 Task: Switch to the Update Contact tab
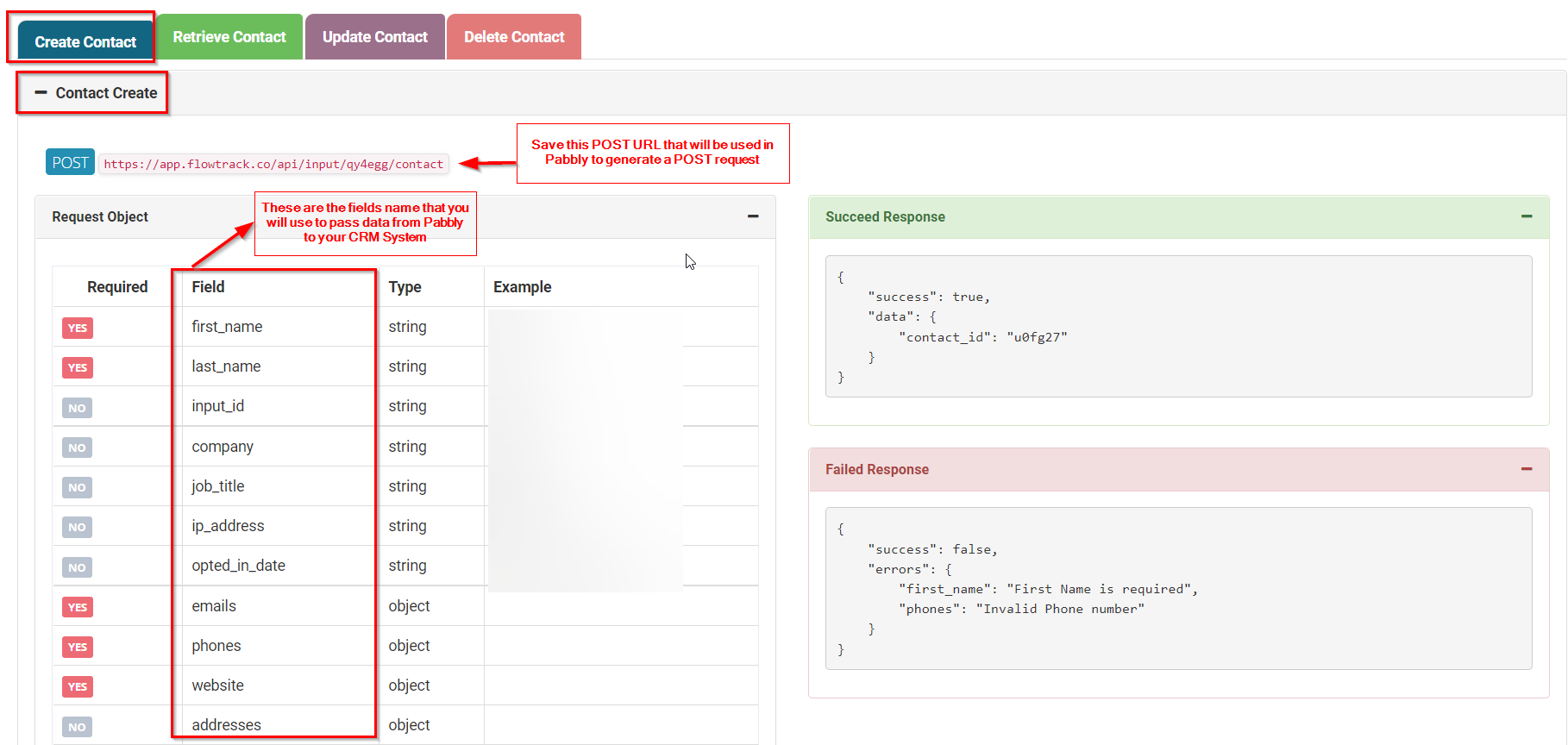click(x=375, y=37)
